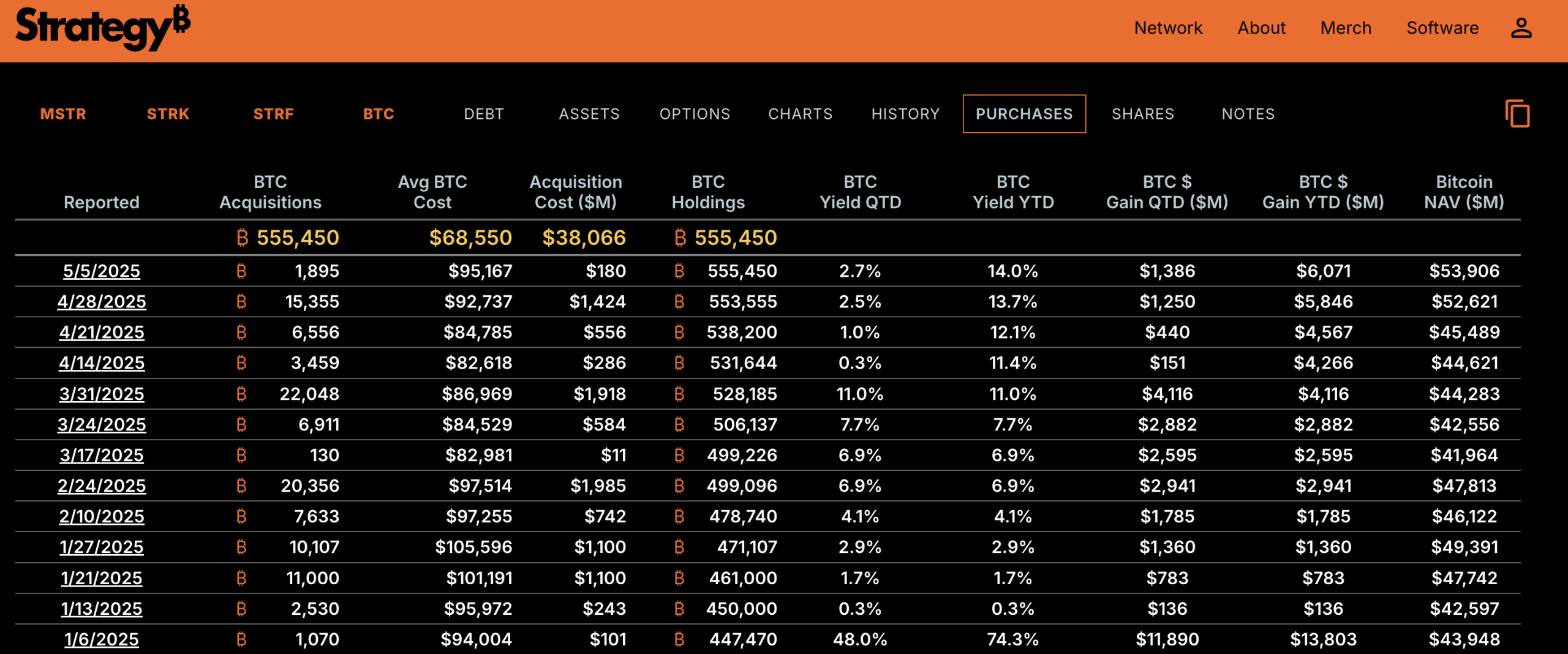Click the Bitcoin NAV ($M) column header
Viewport: 1568px width, 654px height.
tap(1464, 192)
